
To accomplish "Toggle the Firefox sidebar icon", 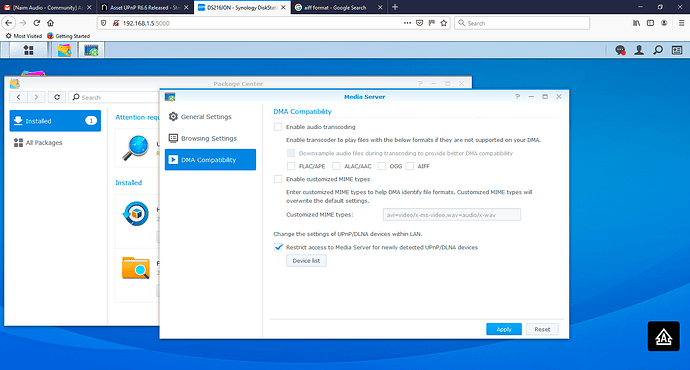I will pyautogui.click(x=650, y=23).
